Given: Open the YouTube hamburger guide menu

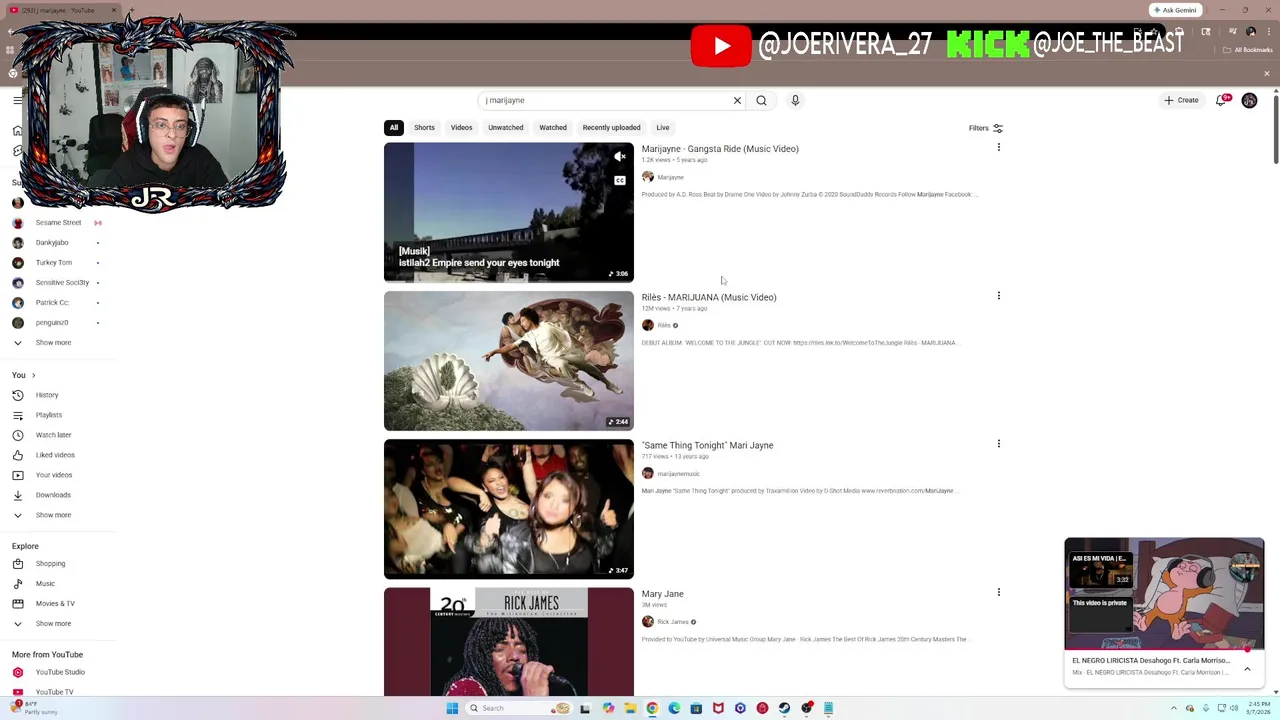Looking at the screenshot, I should click(17, 100).
